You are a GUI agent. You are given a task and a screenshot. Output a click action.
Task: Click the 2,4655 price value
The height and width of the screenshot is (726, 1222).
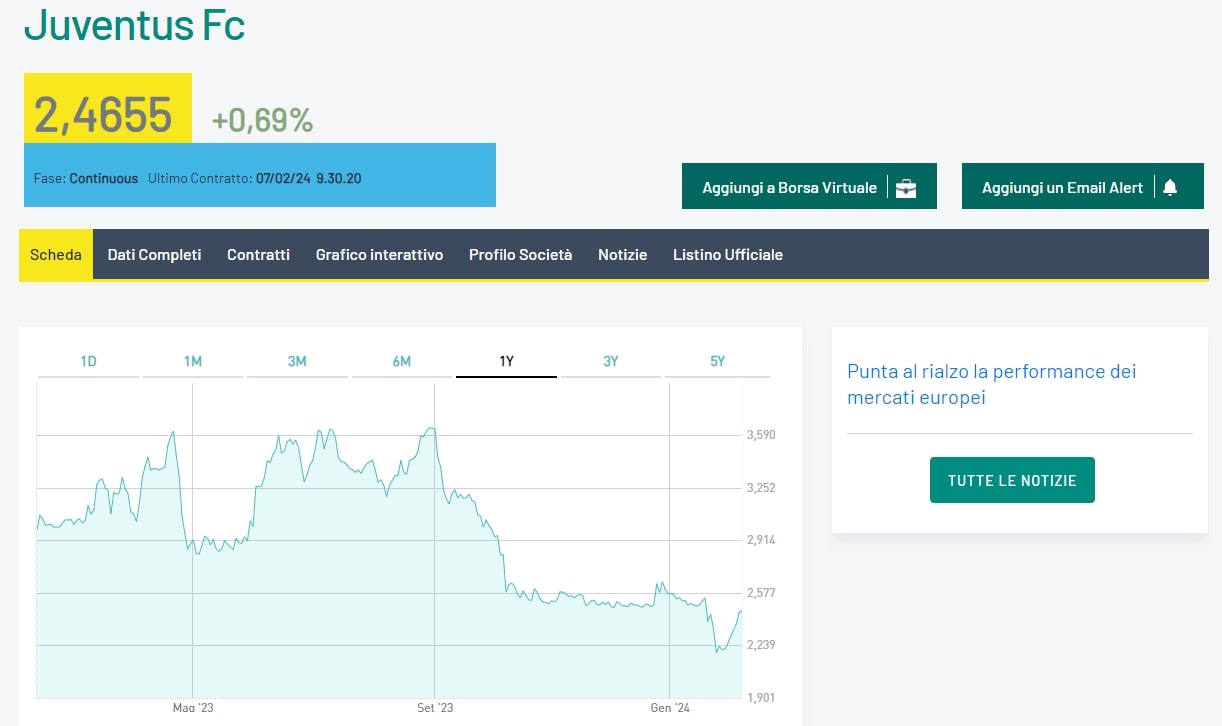pyautogui.click(x=103, y=115)
